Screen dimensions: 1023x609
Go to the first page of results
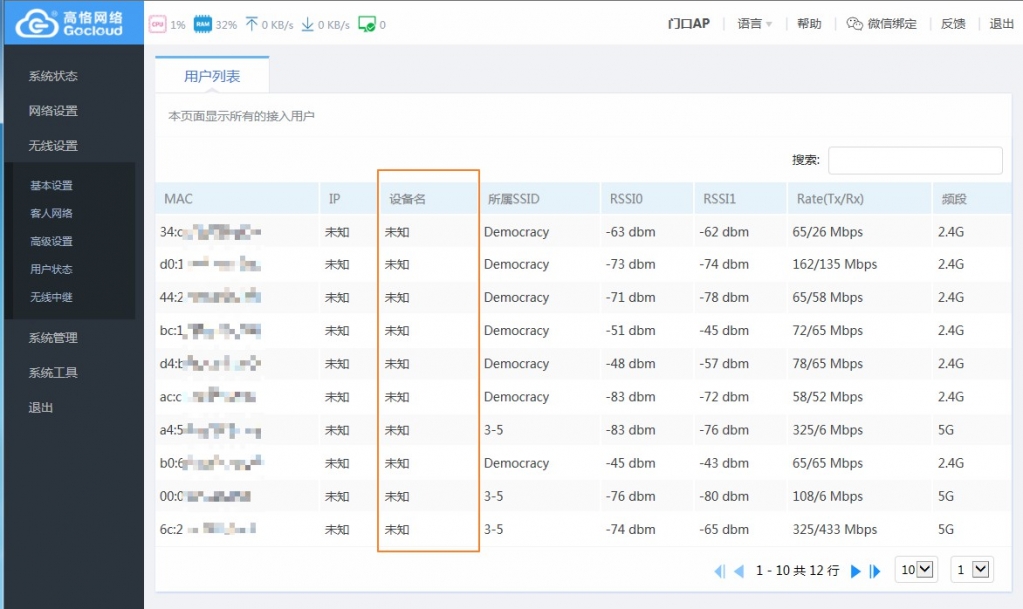(x=720, y=571)
